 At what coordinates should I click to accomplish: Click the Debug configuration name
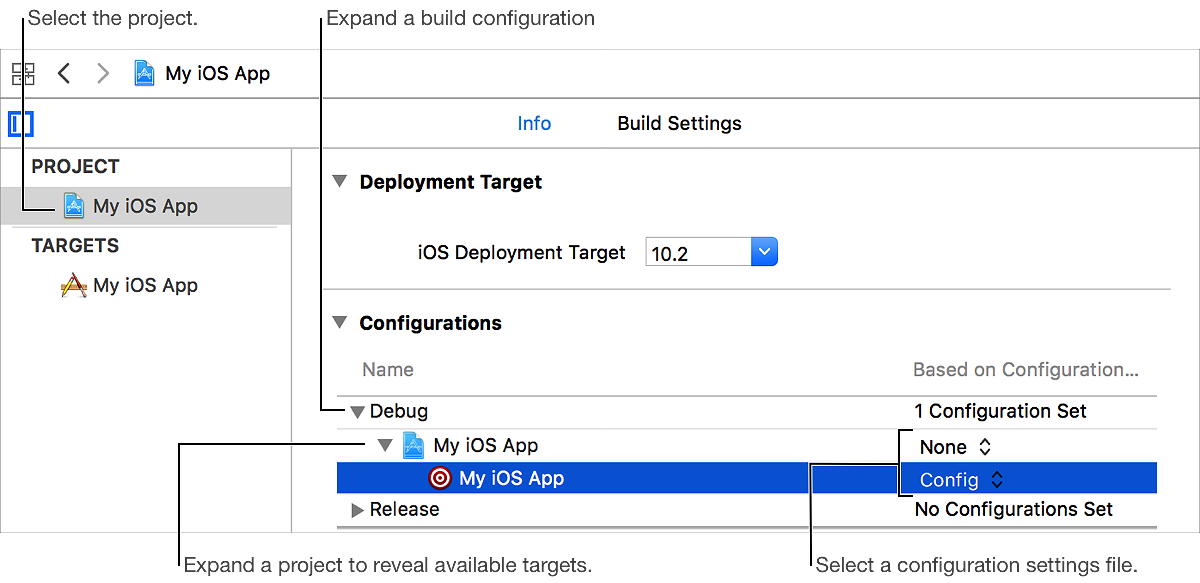(399, 411)
